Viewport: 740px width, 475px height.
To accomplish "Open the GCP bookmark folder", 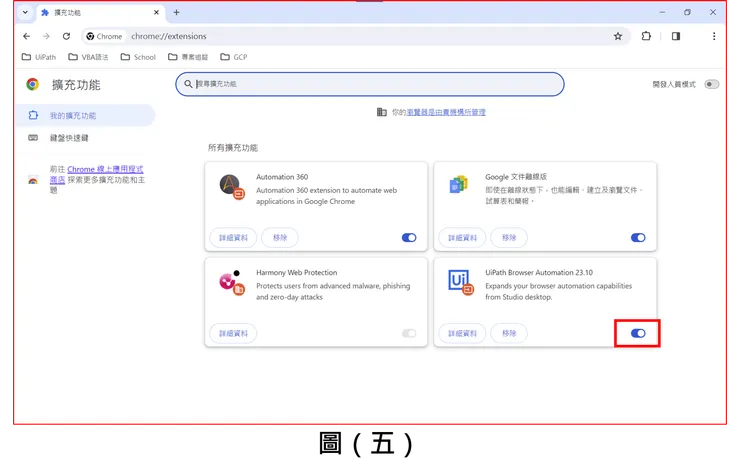I will point(234,57).
